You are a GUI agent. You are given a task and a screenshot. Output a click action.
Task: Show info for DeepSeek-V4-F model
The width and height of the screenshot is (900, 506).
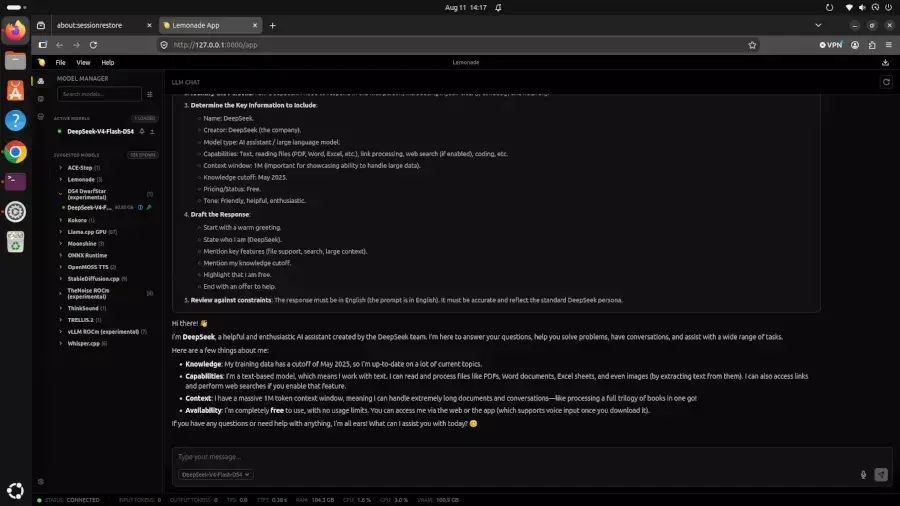140,208
